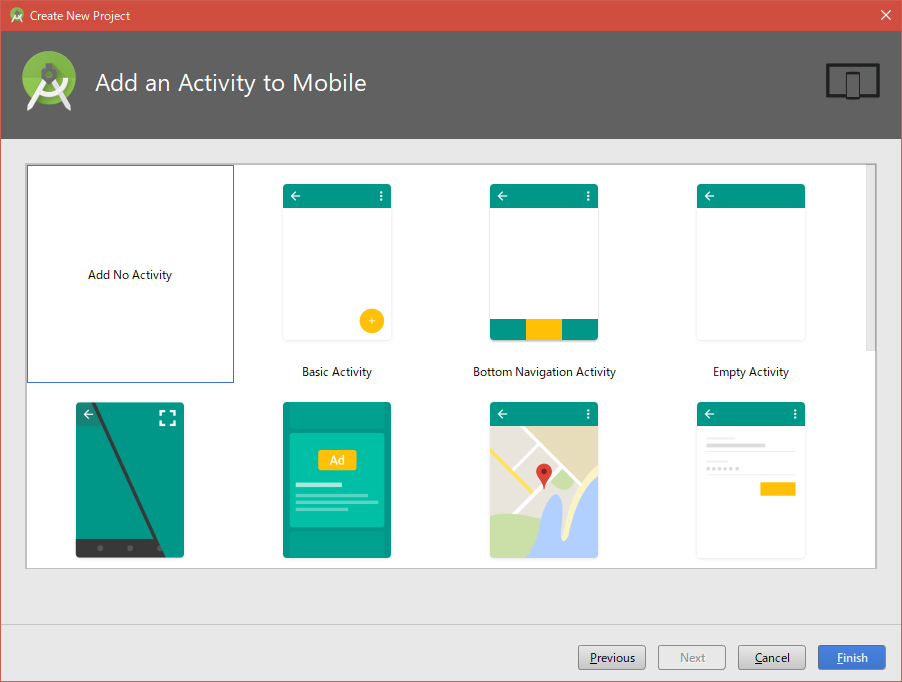Click the tablet form factor icon top right
This screenshot has width=902, height=682.
(852, 81)
